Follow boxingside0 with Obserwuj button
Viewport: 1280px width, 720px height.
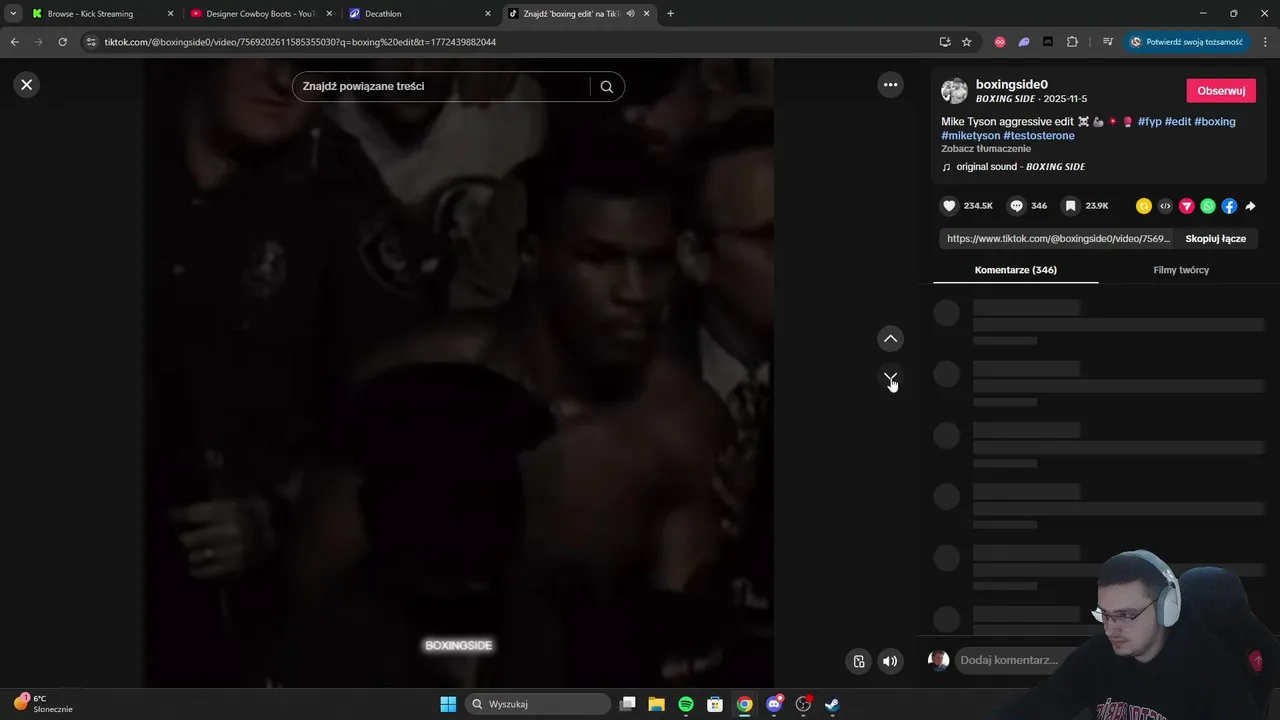point(1220,91)
